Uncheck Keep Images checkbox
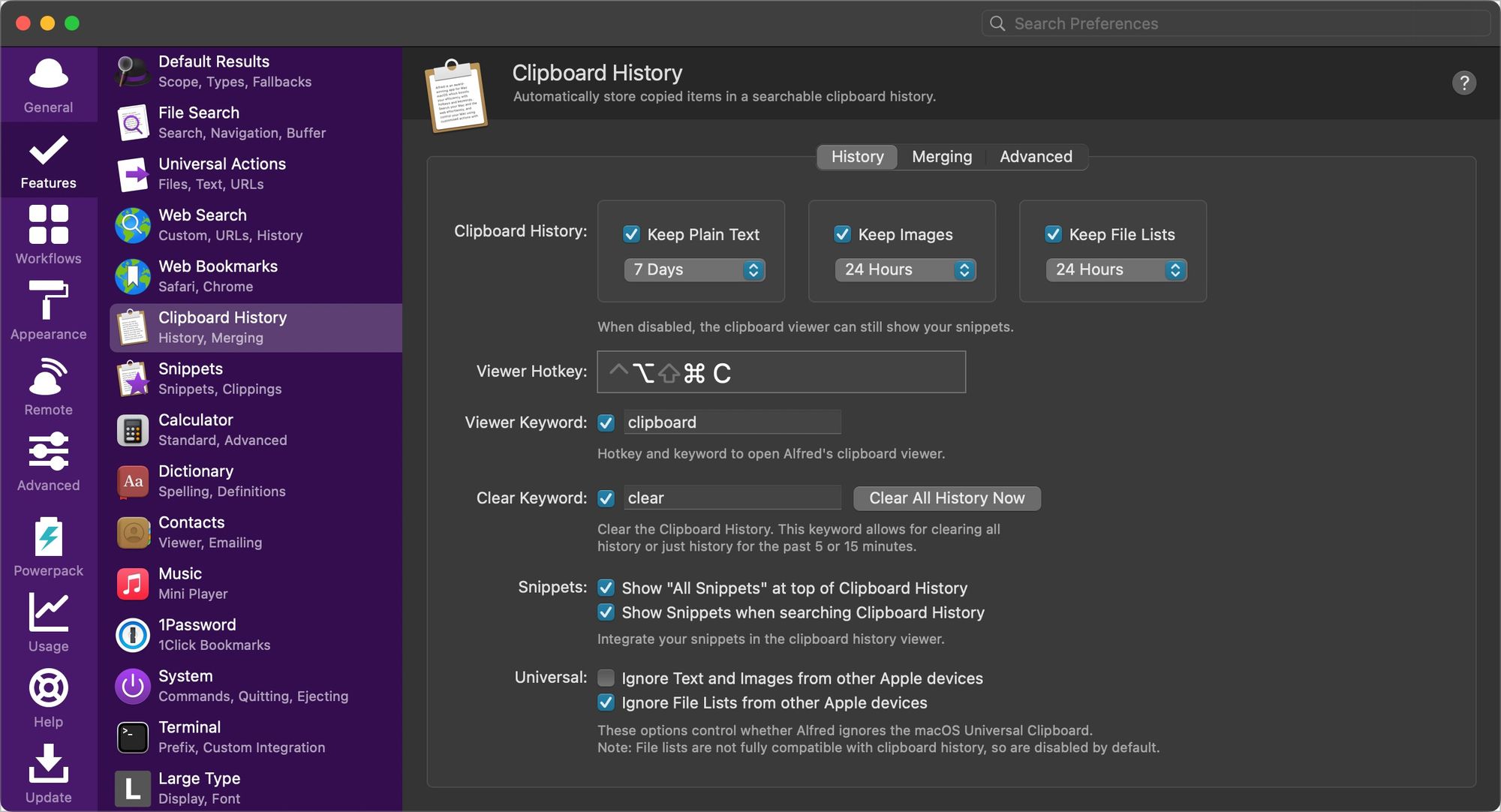This screenshot has height=812, width=1501. (842, 234)
